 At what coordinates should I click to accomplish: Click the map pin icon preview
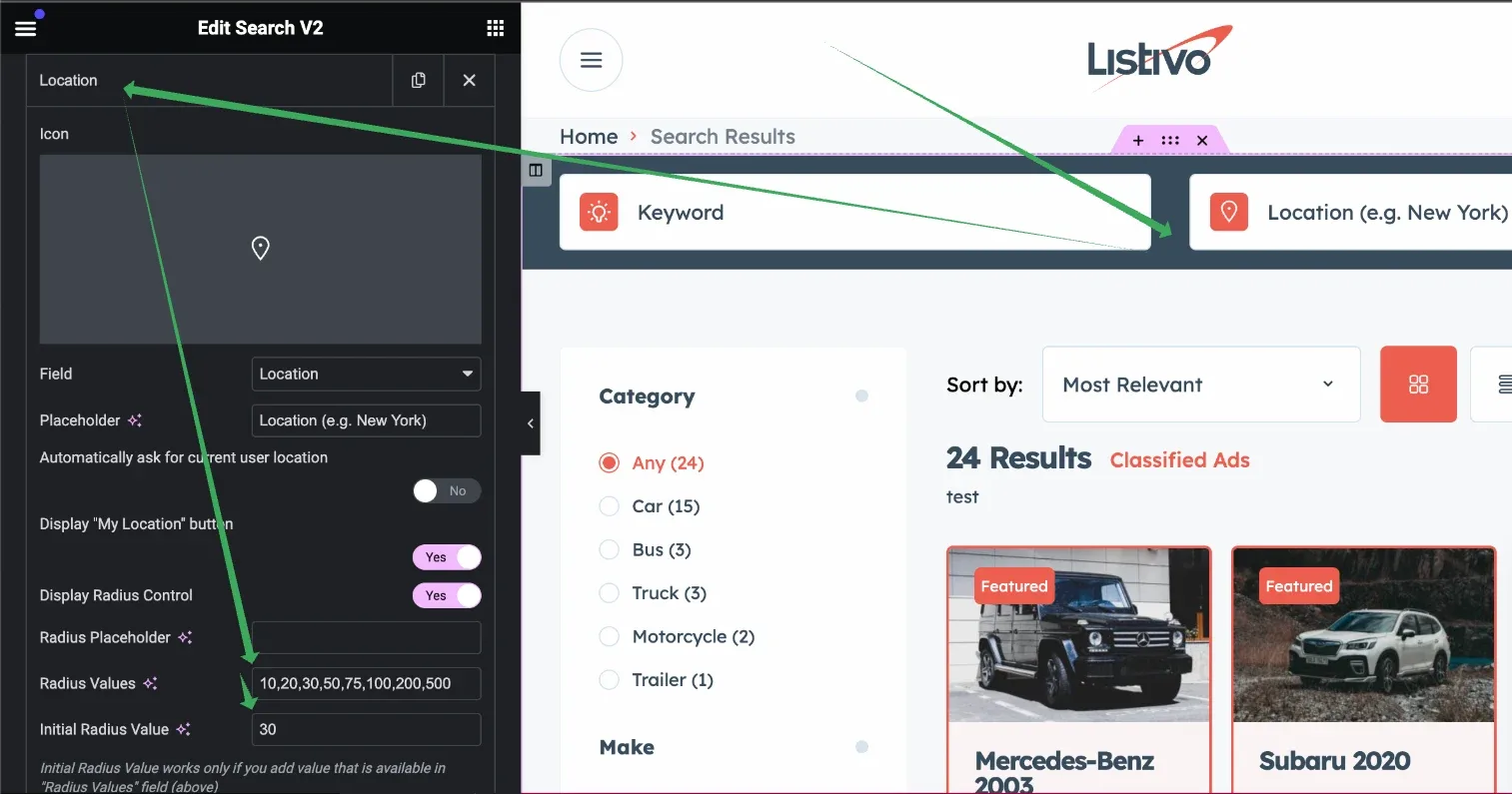[260, 249]
